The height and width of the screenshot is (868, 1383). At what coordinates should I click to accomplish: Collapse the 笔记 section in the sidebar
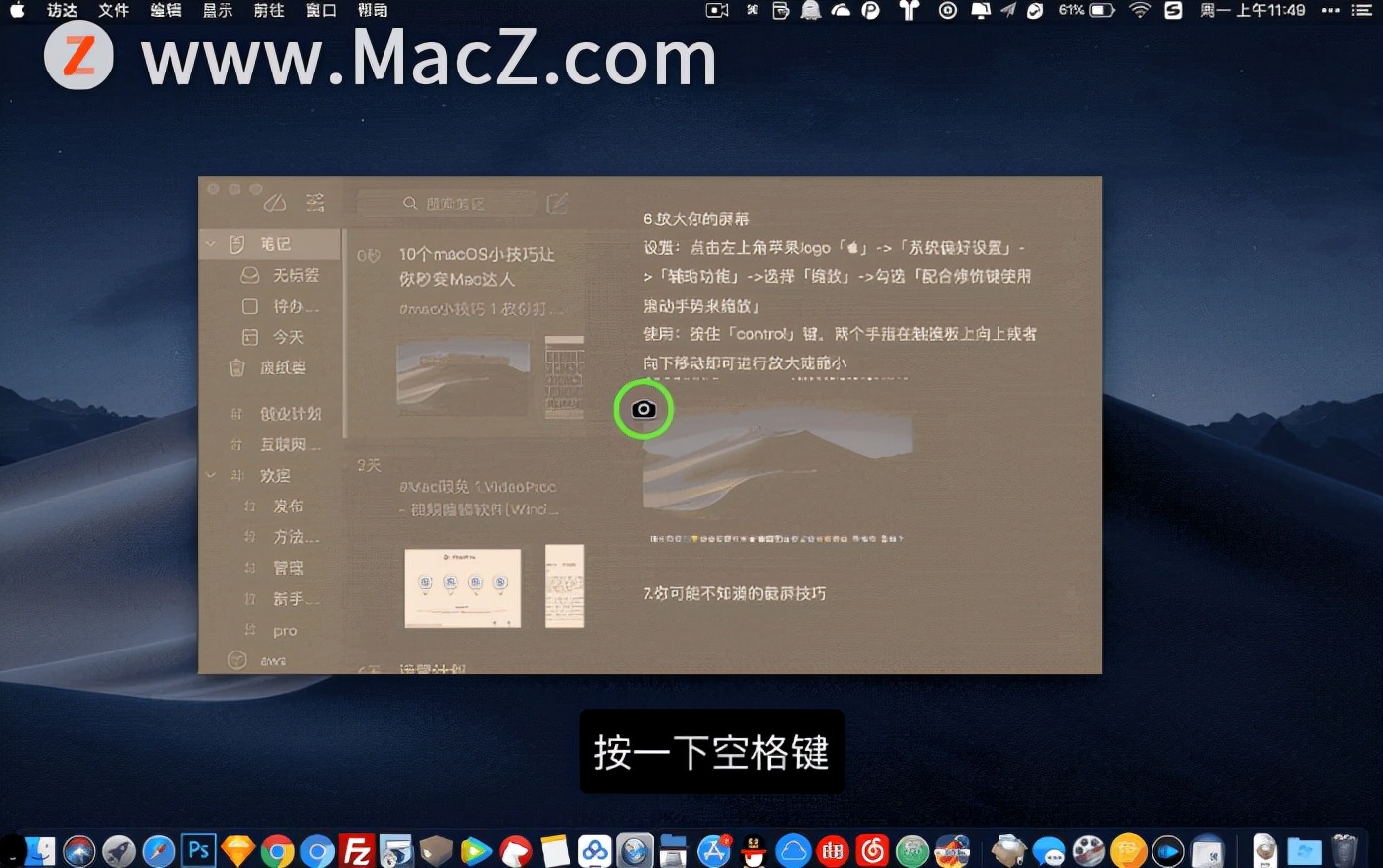coord(210,243)
